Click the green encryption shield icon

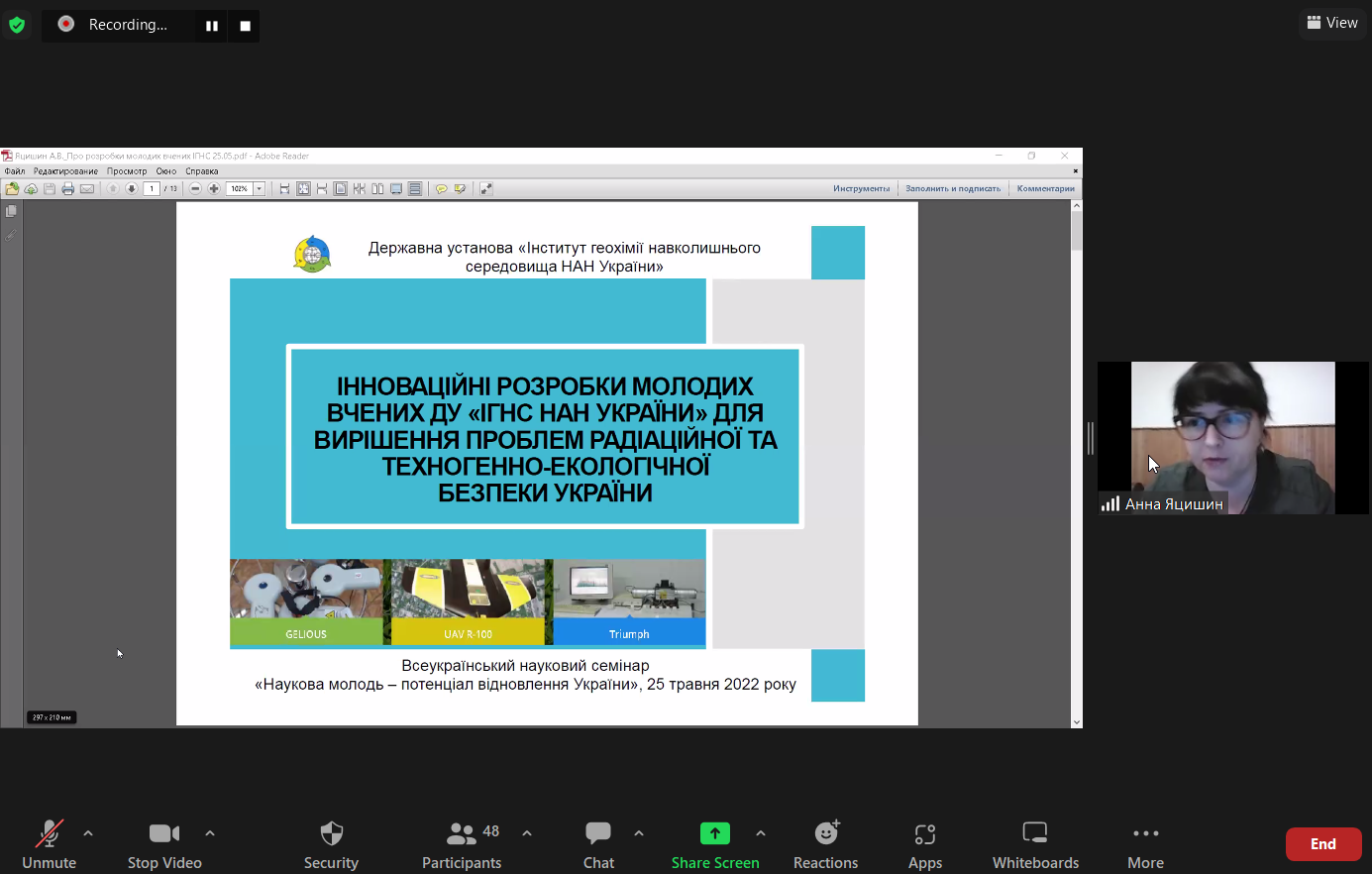17,25
